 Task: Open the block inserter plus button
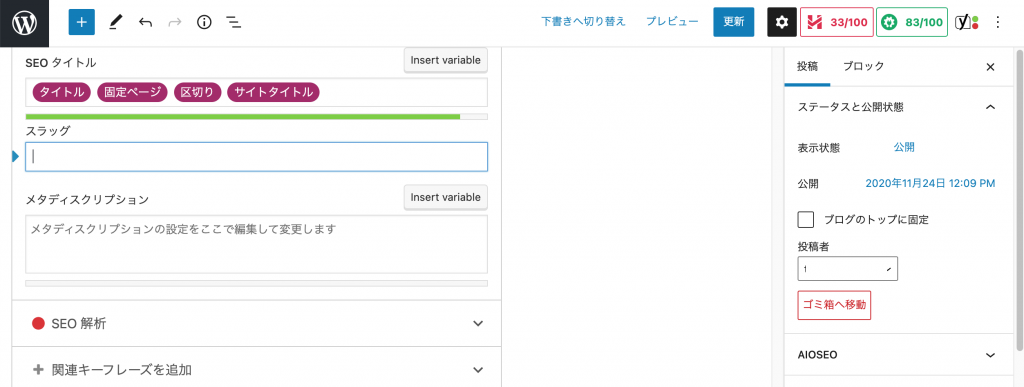tap(82, 22)
